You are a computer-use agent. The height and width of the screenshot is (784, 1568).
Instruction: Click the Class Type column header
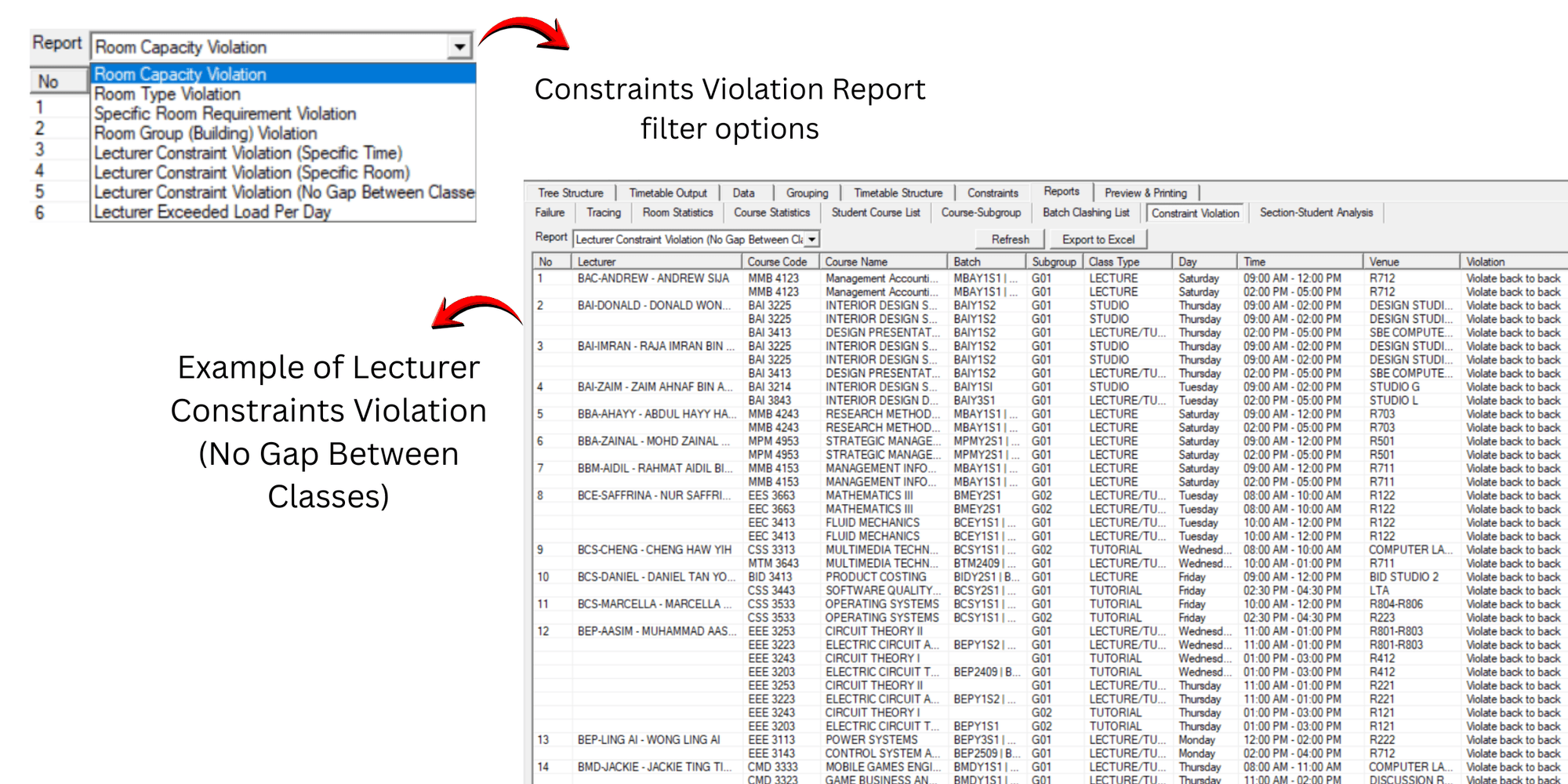[1127, 262]
